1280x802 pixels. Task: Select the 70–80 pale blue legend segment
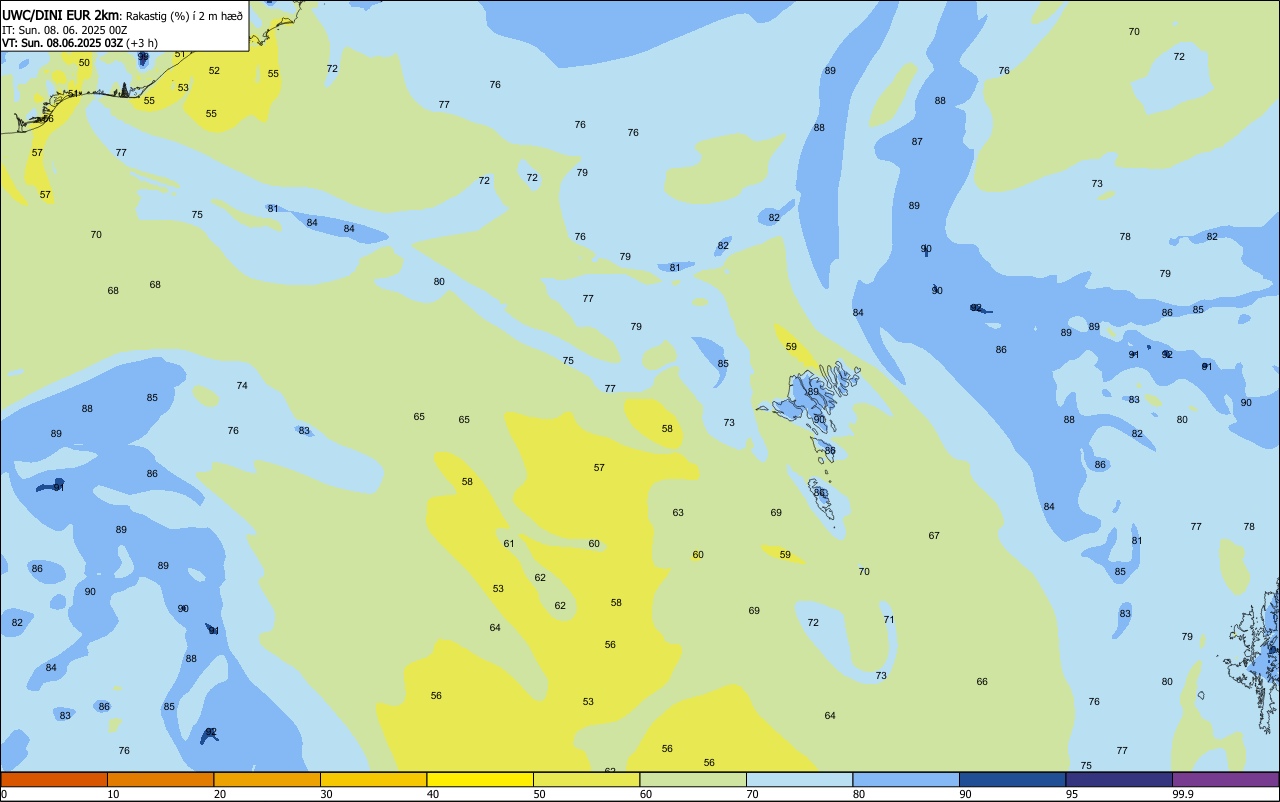(x=800, y=779)
